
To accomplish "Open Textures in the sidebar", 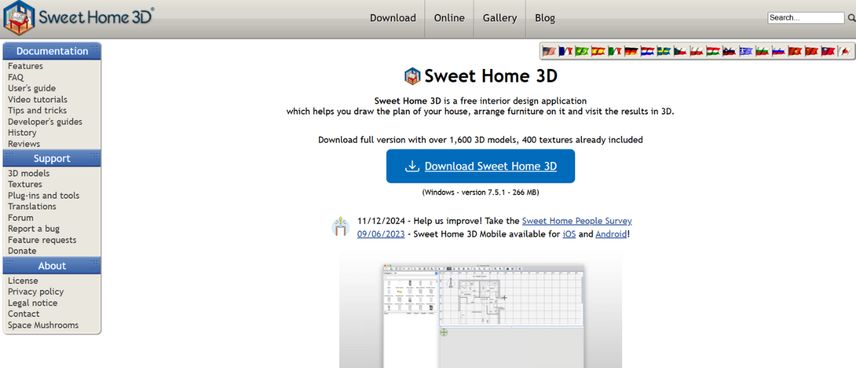I will [x=25, y=185].
